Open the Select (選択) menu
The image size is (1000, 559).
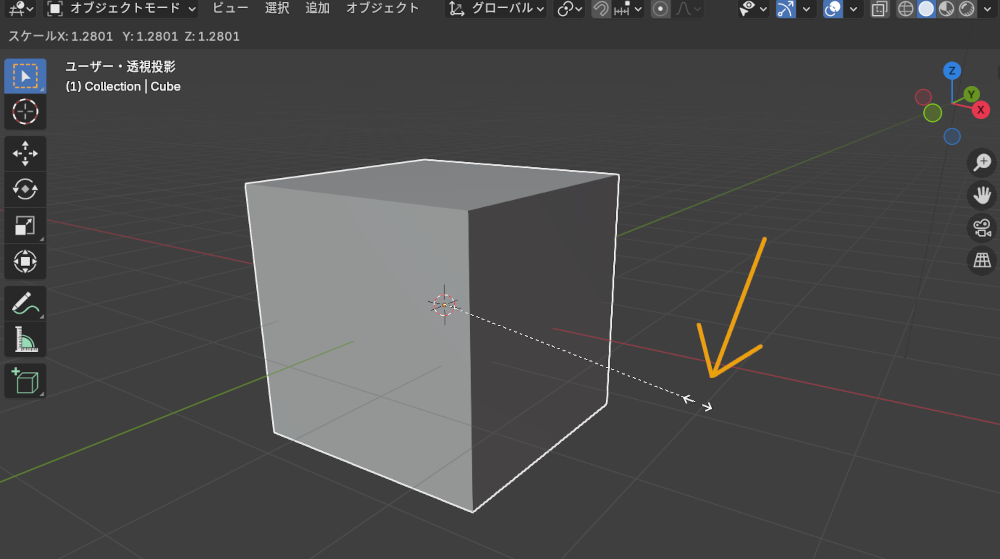click(277, 8)
